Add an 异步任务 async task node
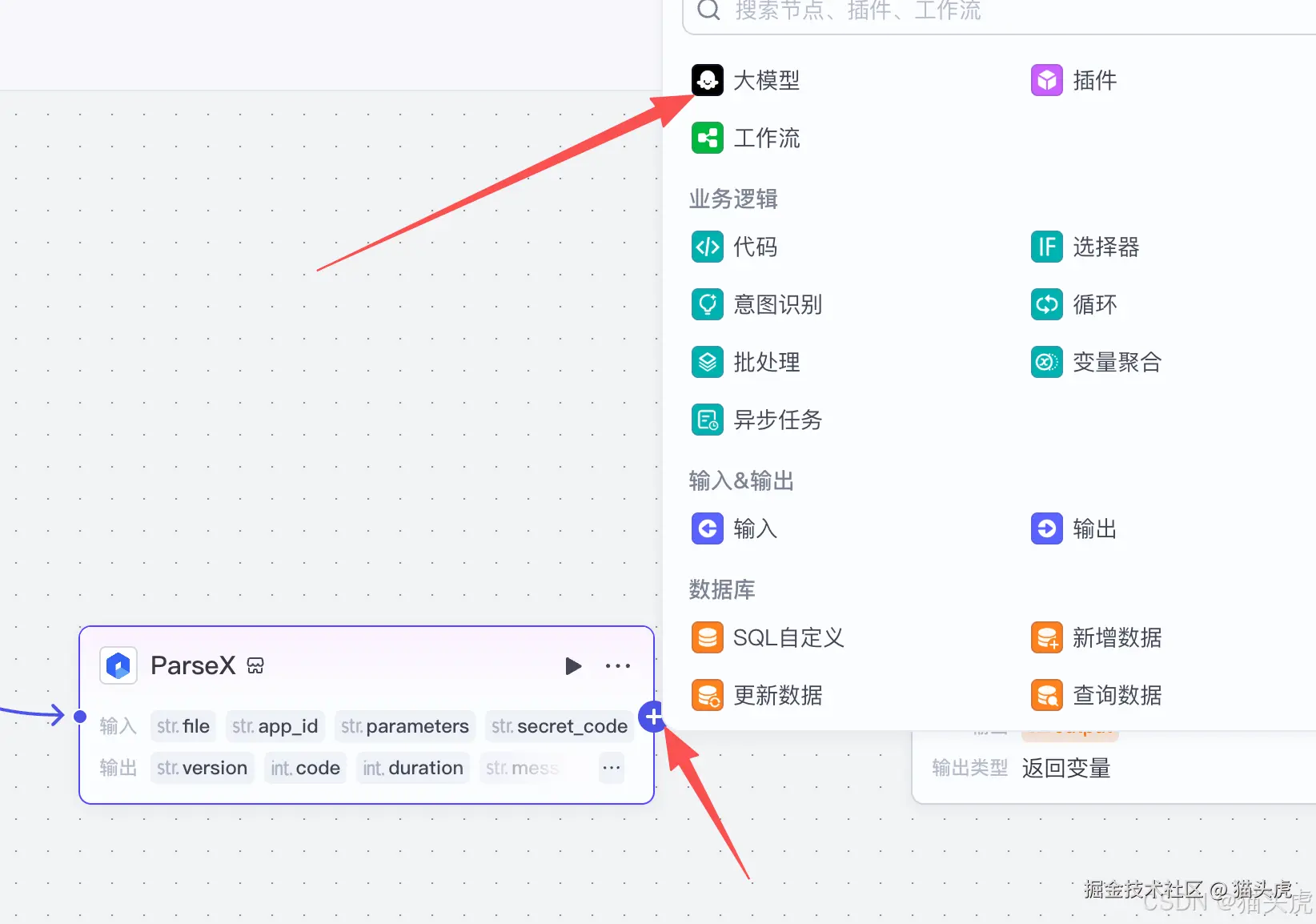 coord(777,420)
